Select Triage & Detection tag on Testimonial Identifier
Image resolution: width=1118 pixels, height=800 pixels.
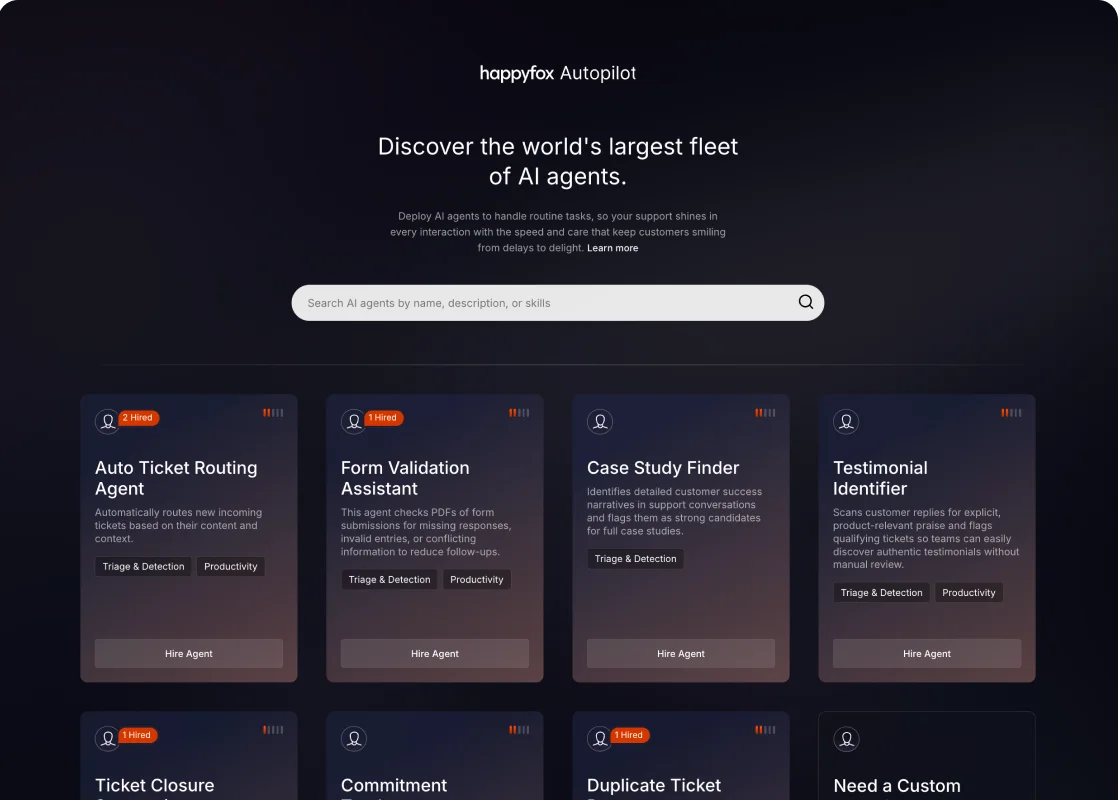[x=881, y=593]
